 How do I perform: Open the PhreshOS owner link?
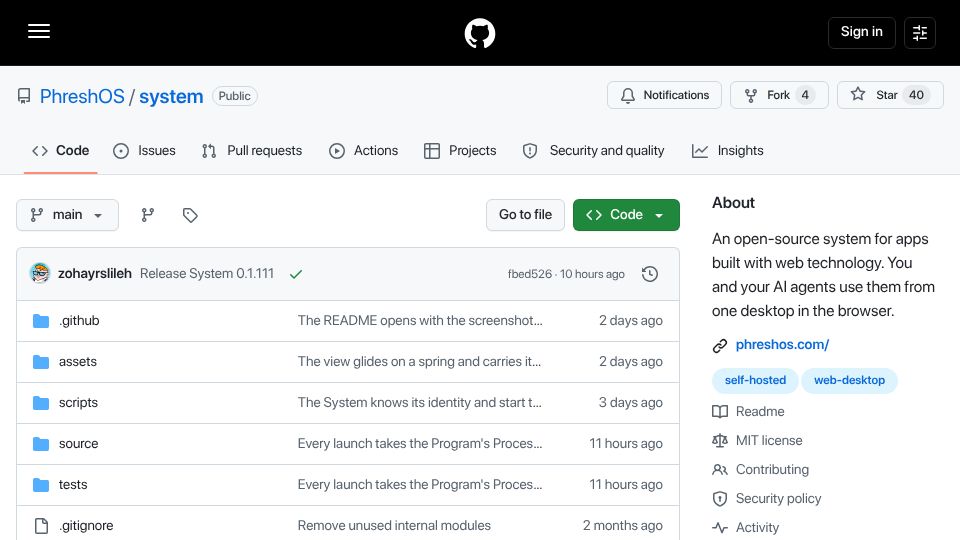tap(82, 96)
